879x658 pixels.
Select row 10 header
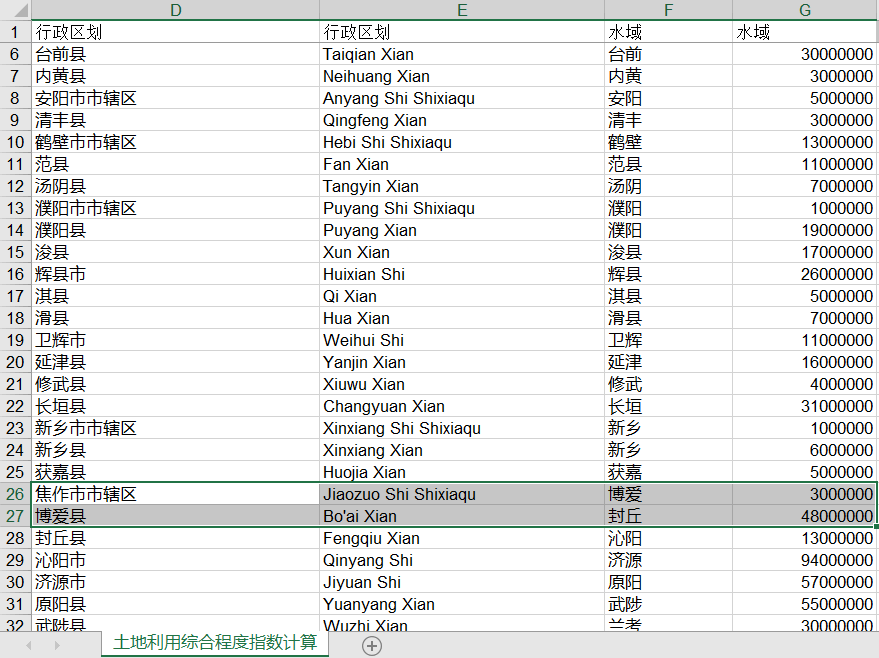(15, 142)
